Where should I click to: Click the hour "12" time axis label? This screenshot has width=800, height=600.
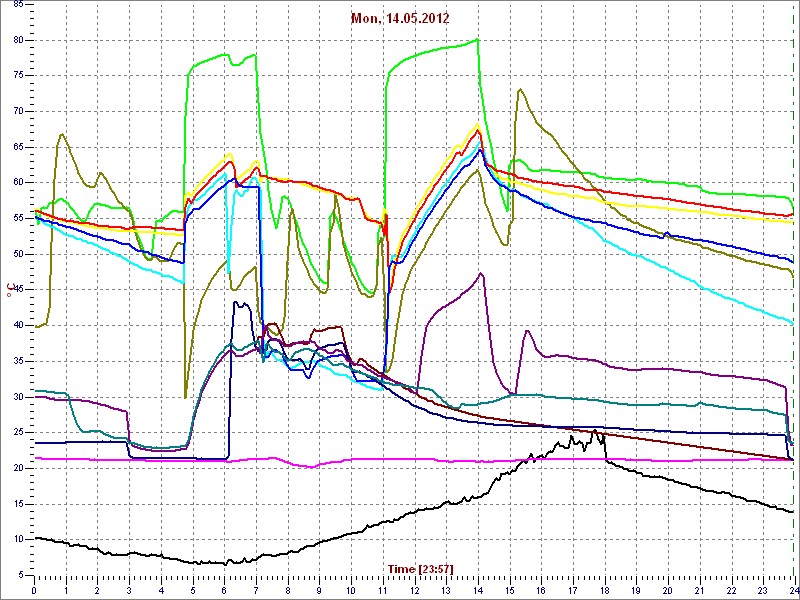(415, 589)
